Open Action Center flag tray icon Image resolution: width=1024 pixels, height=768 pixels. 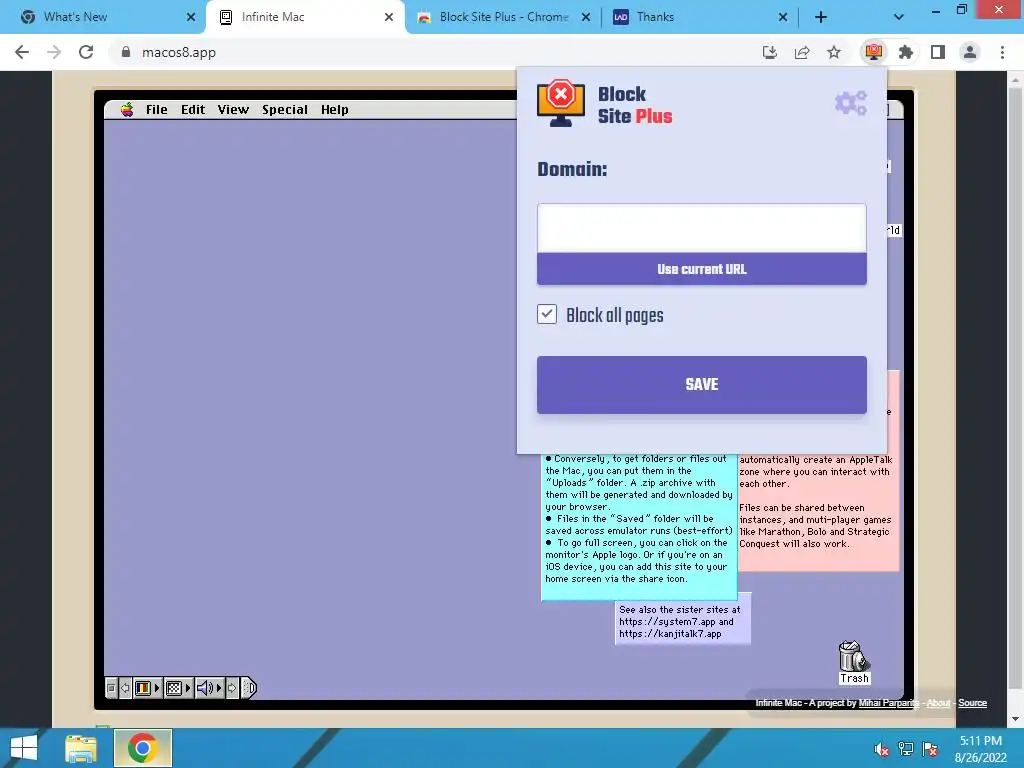pos(930,749)
